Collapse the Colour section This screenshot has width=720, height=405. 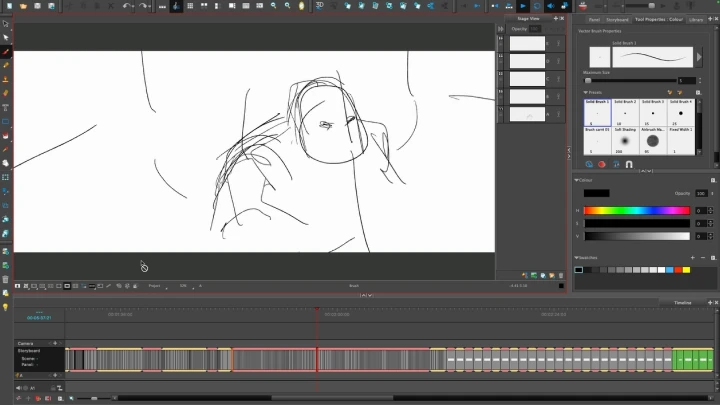[577, 179]
